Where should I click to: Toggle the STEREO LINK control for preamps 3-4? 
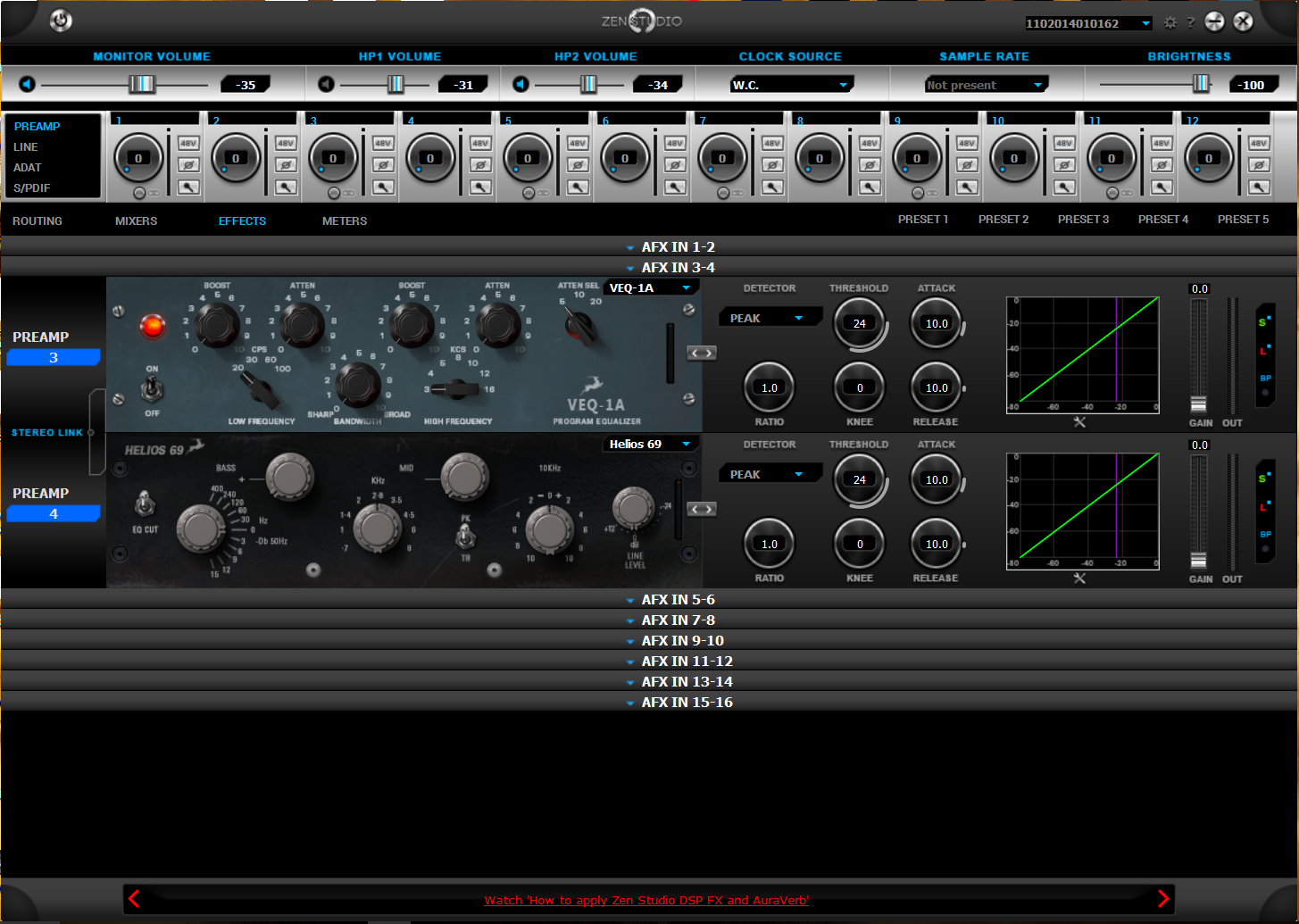(89, 432)
